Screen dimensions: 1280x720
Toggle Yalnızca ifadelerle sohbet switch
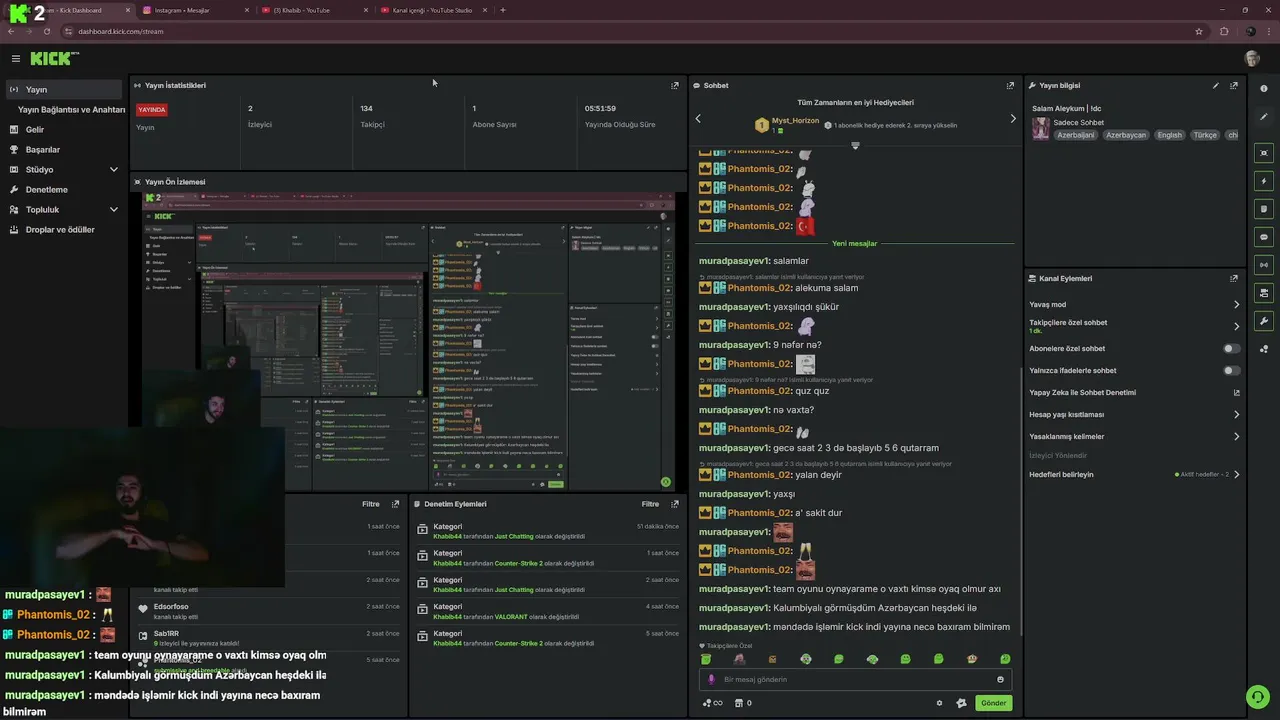tap(1232, 371)
